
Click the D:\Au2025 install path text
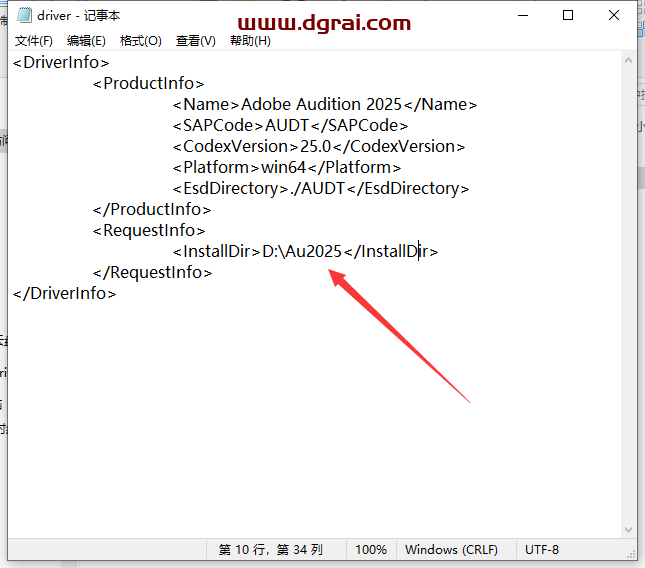point(302,251)
